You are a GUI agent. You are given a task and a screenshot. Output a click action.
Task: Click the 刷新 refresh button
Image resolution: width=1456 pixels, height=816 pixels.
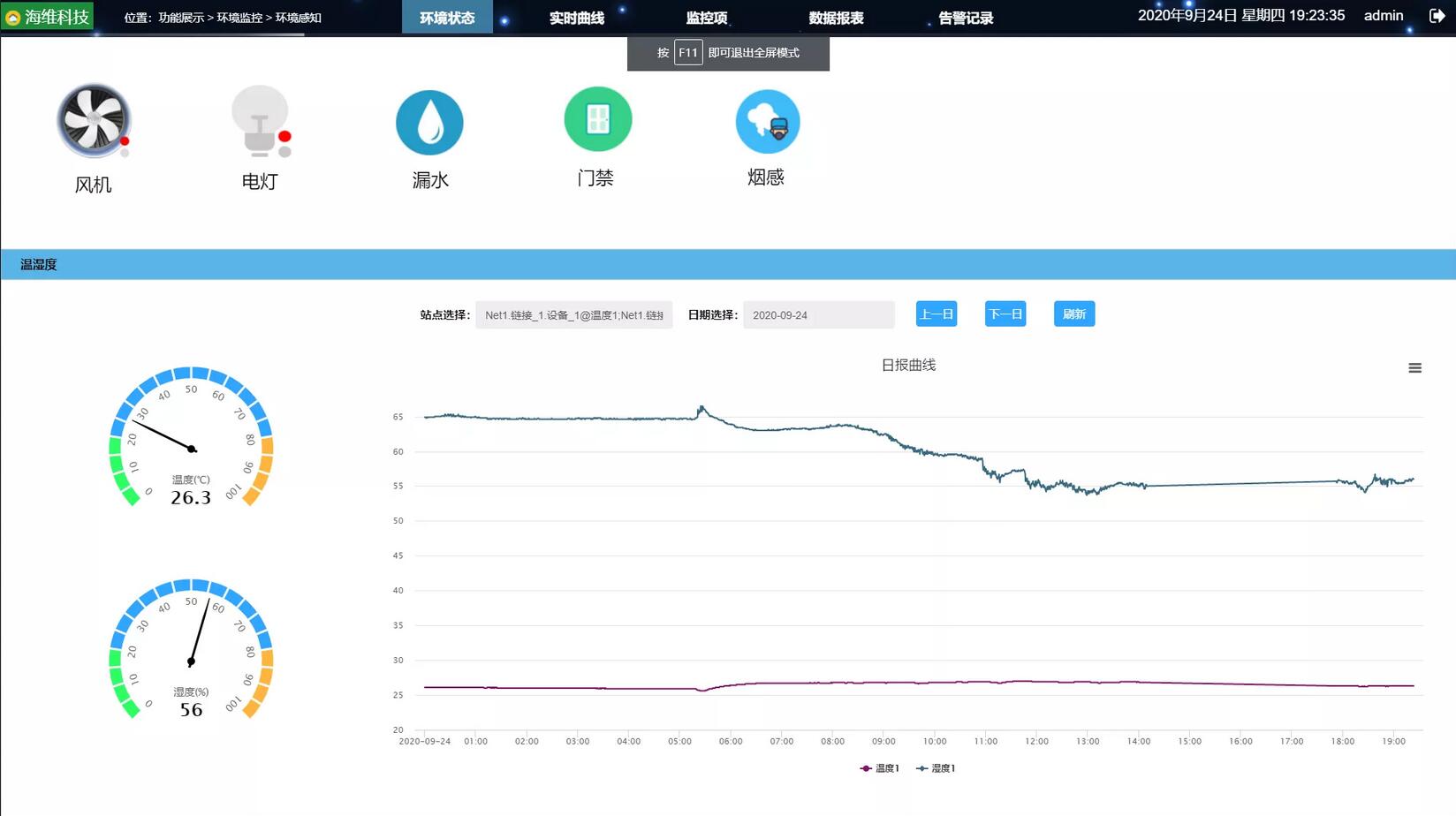tap(1073, 314)
